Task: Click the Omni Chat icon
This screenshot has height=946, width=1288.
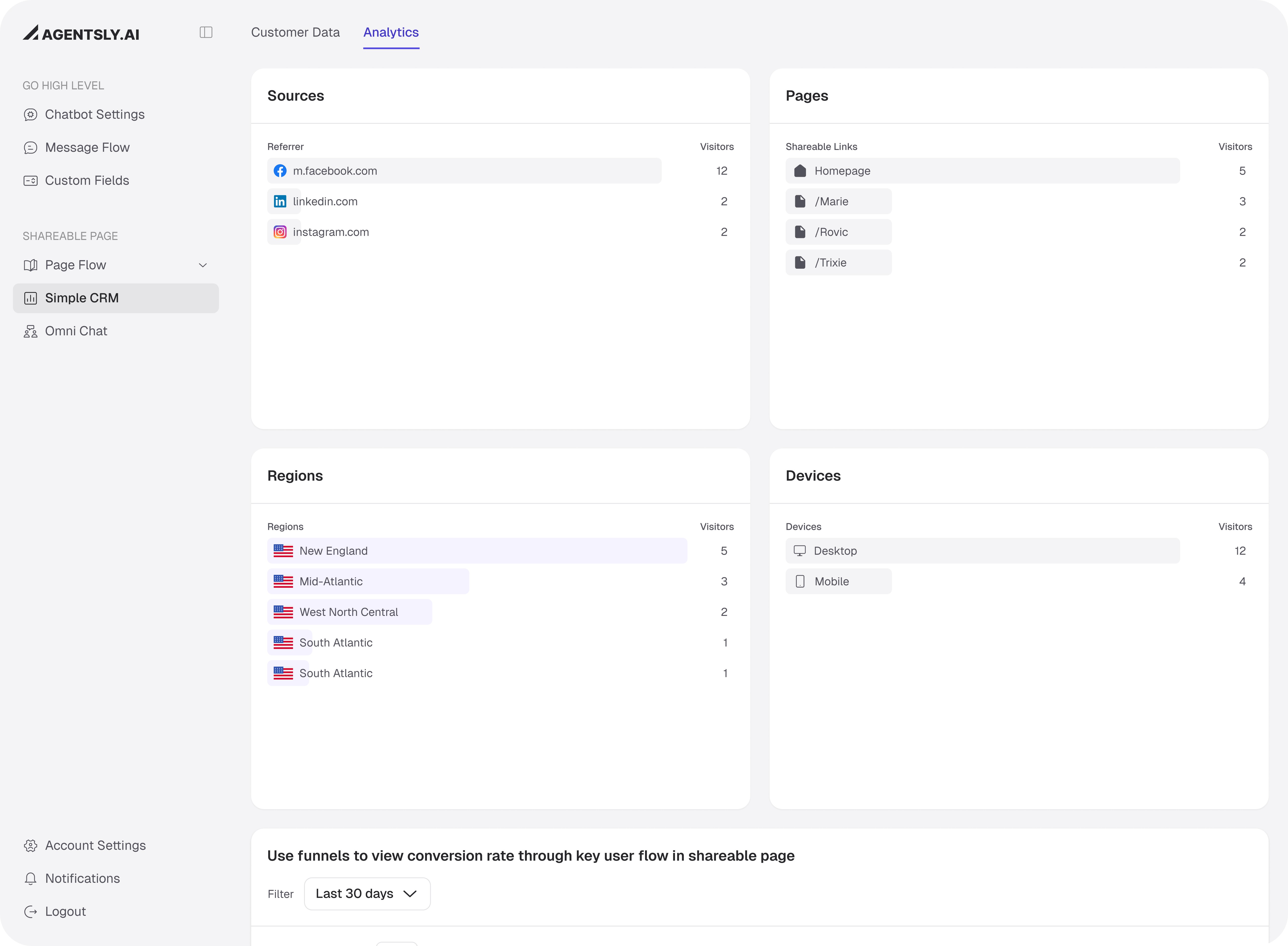Action: click(x=30, y=332)
